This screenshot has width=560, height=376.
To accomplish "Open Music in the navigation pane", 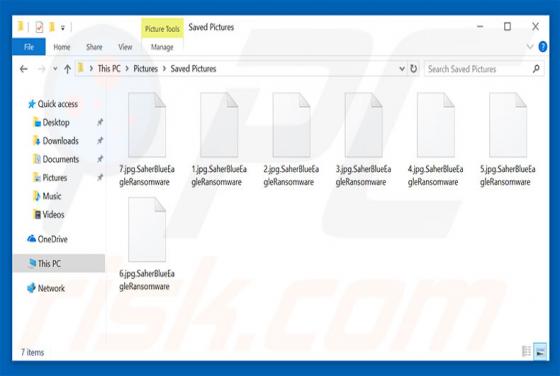I will click(x=47, y=196).
